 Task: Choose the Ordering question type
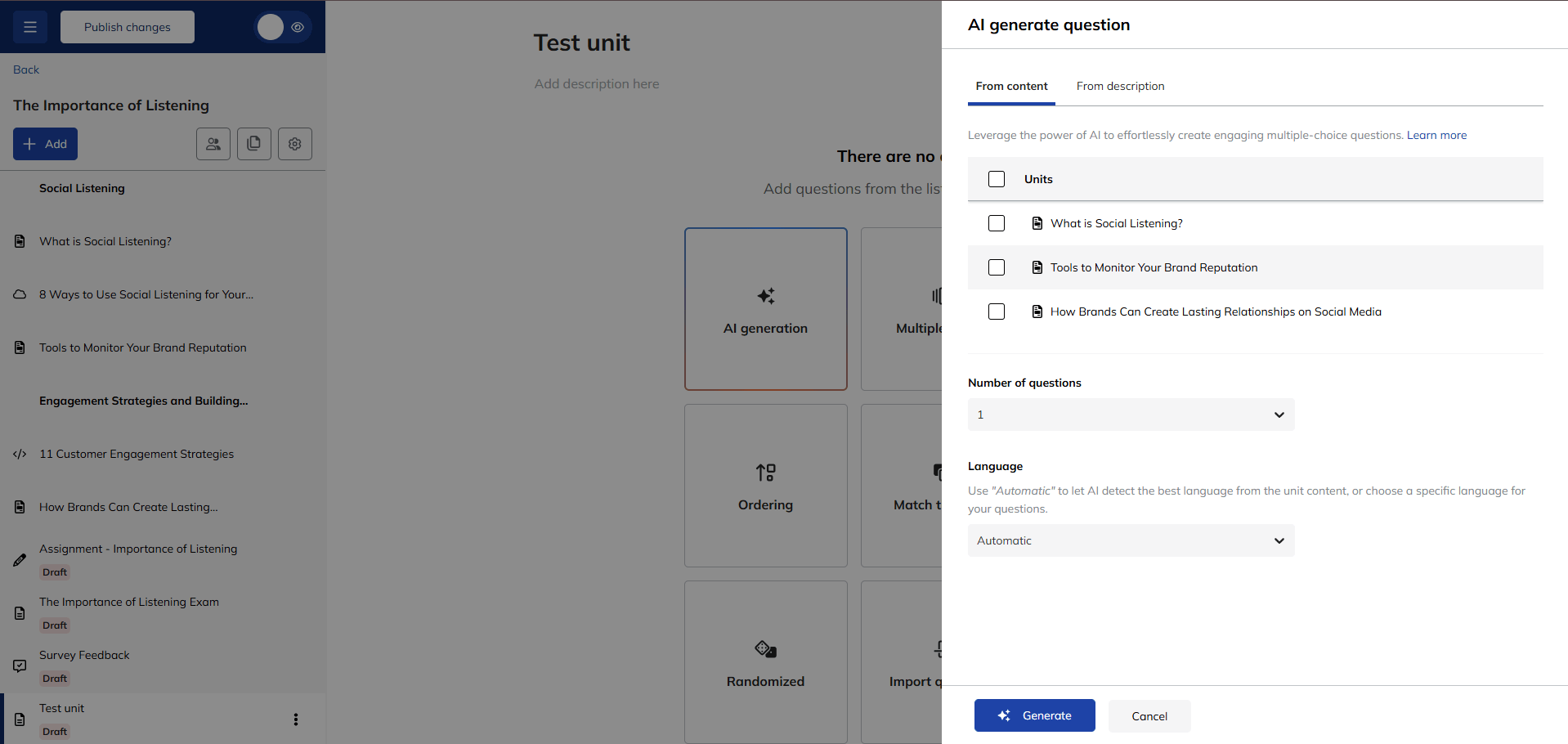pyautogui.click(x=765, y=486)
